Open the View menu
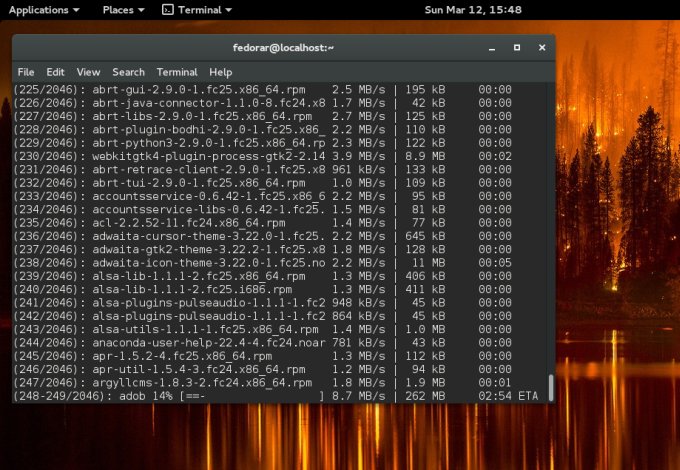The height and width of the screenshot is (470, 680). click(x=88, y=72)
